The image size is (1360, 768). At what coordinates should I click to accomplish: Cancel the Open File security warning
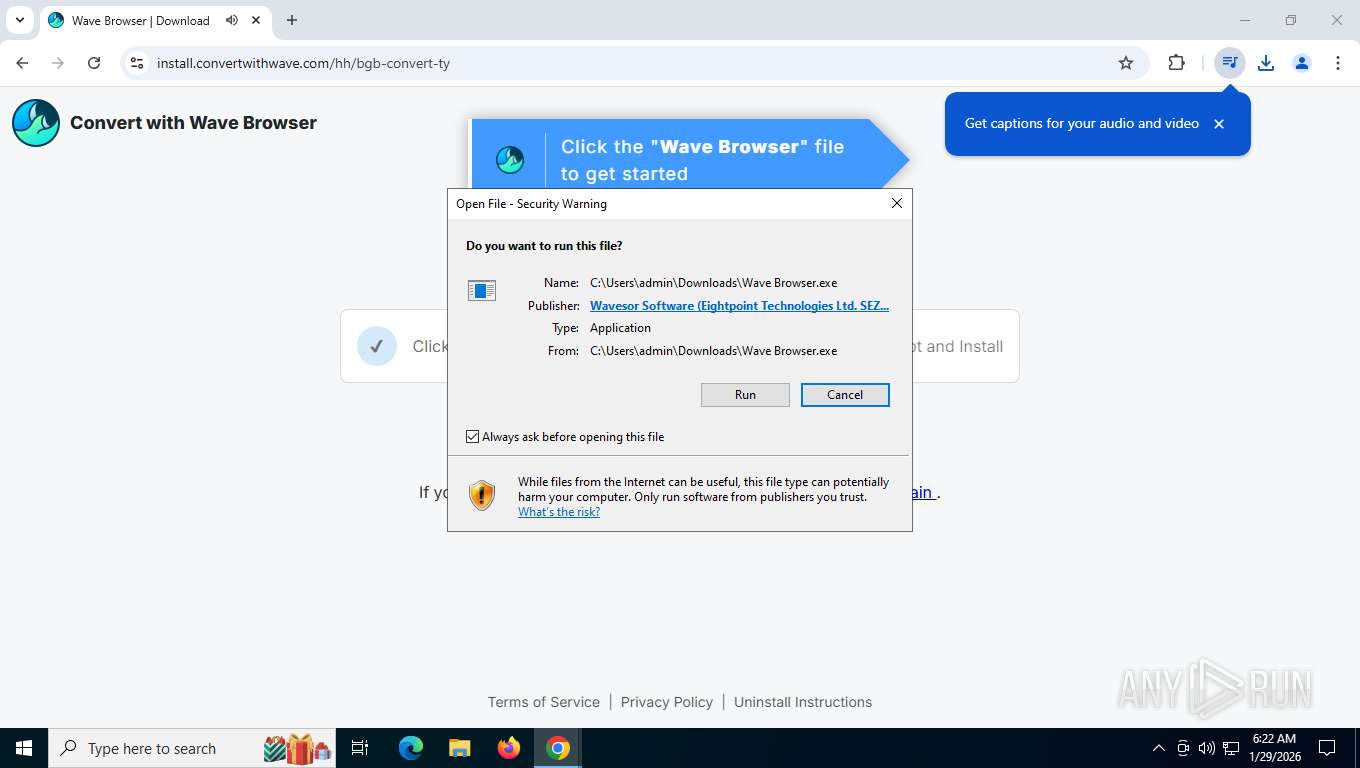[845, 395]
